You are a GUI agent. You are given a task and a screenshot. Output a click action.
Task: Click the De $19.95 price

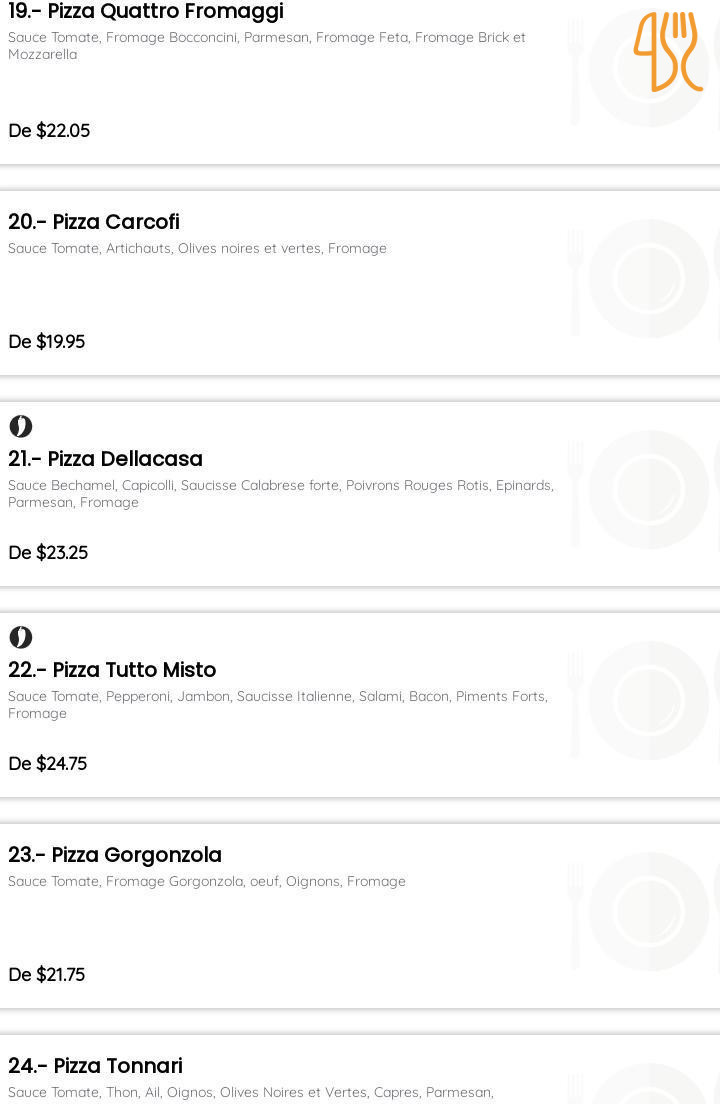pos(47,342)
